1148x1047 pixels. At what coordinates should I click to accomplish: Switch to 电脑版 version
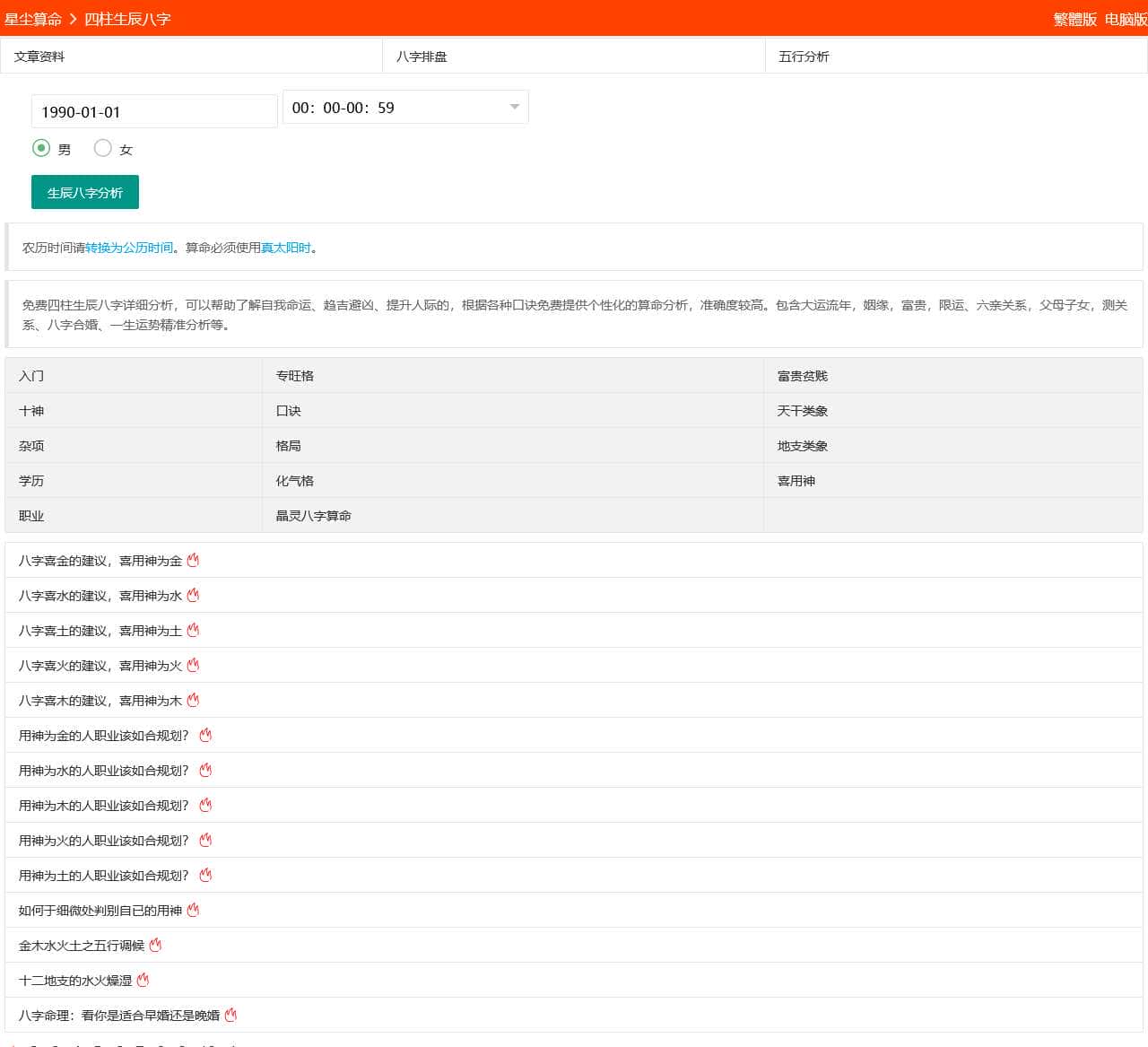click(1126, 19)
